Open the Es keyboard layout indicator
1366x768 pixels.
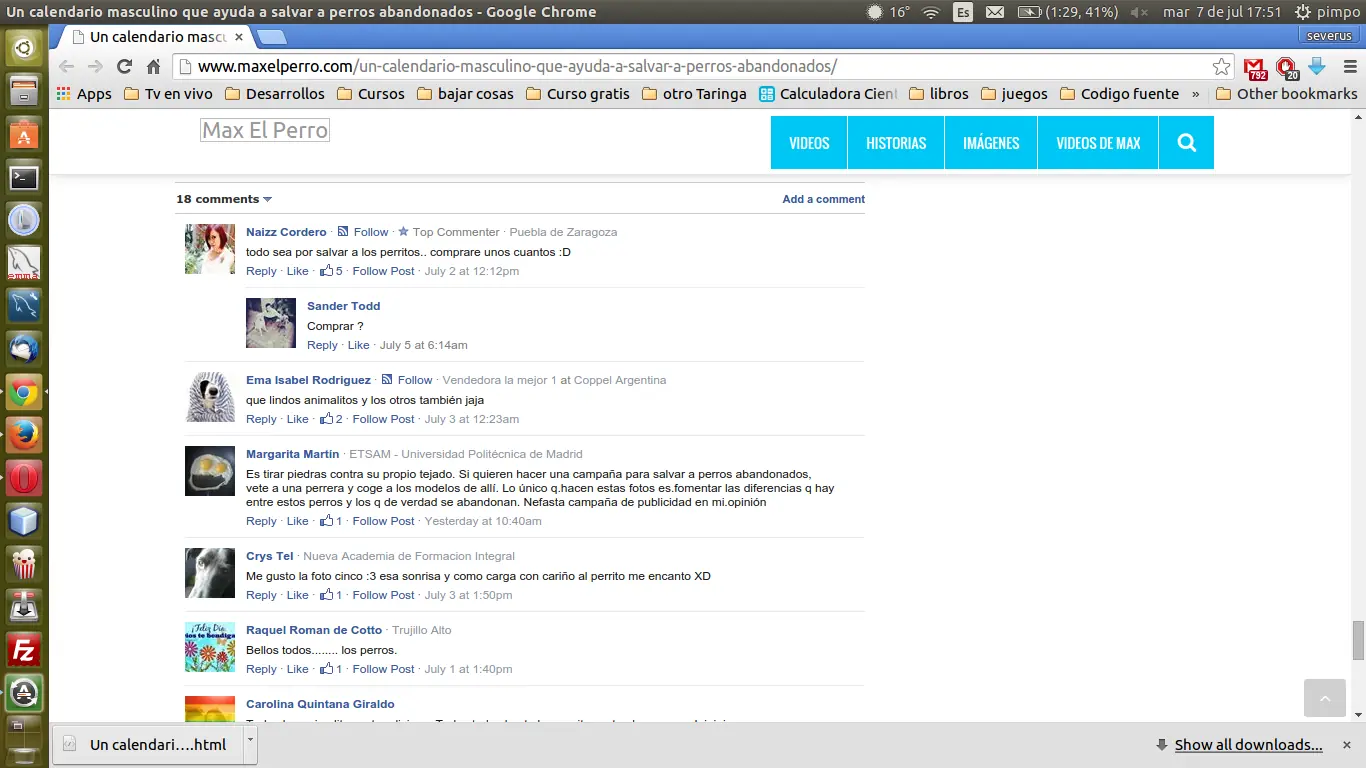point(963,12)
